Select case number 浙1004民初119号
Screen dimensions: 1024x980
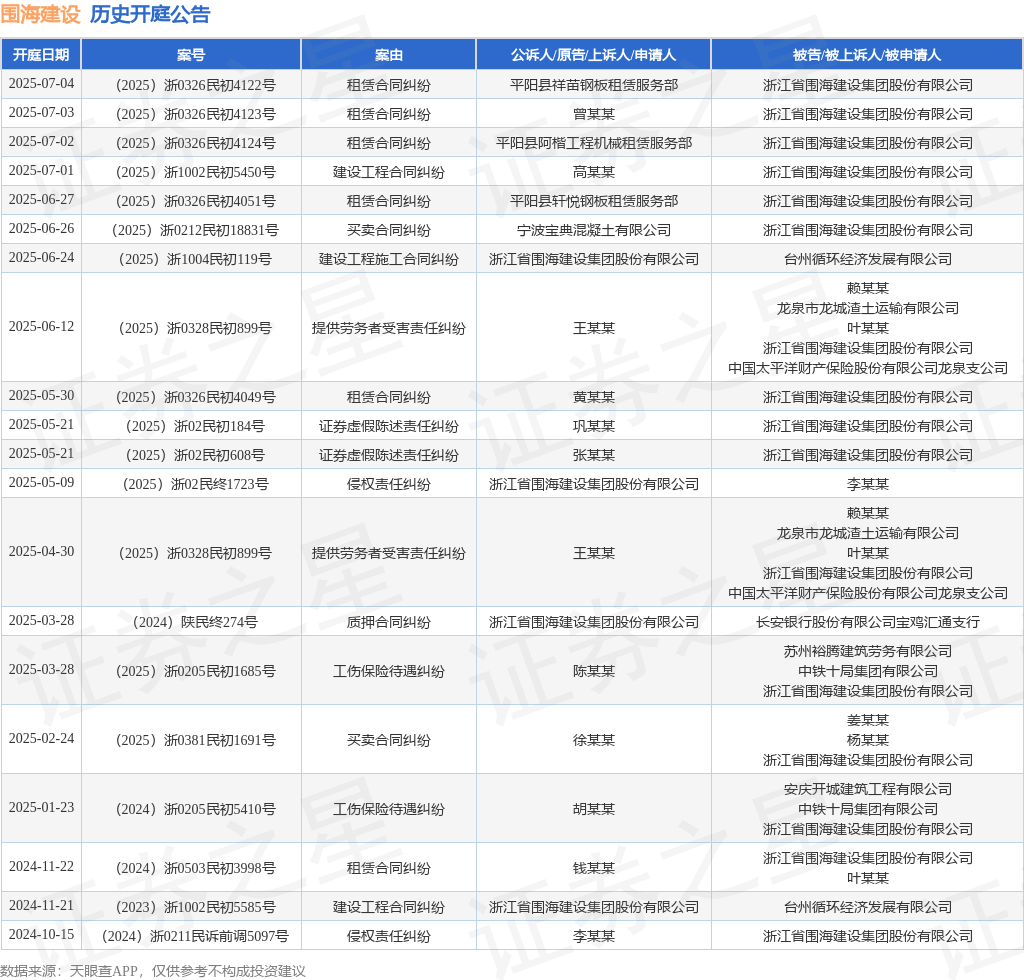click(195, 259)
